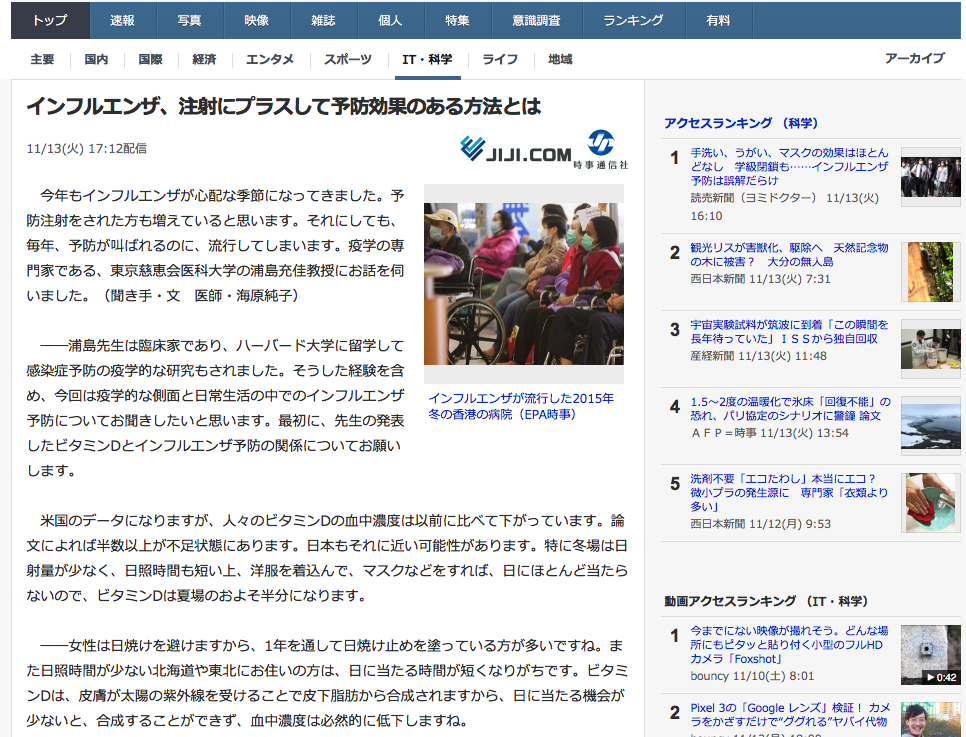The width and height of the screenshot is (966, 737).
Task: Switch to the 映像 tab
Action: pyautogui.click(x=257, y=20)
